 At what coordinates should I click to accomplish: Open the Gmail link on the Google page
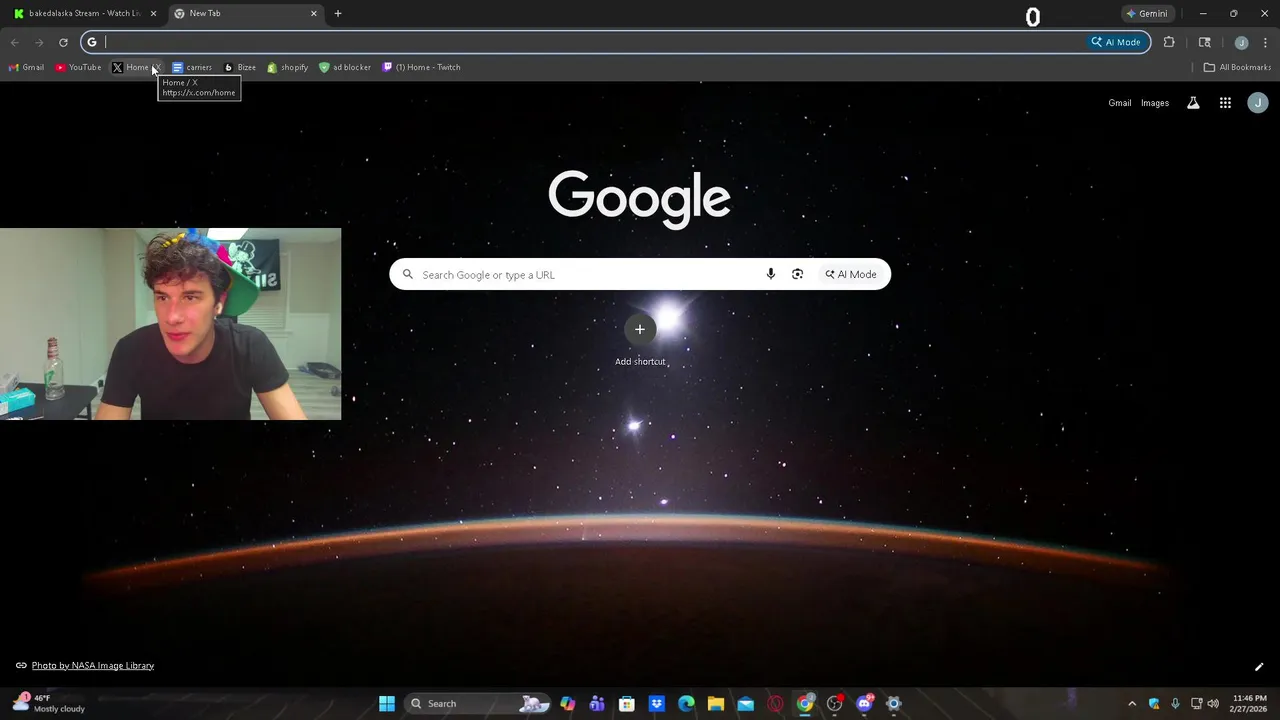1119,103
